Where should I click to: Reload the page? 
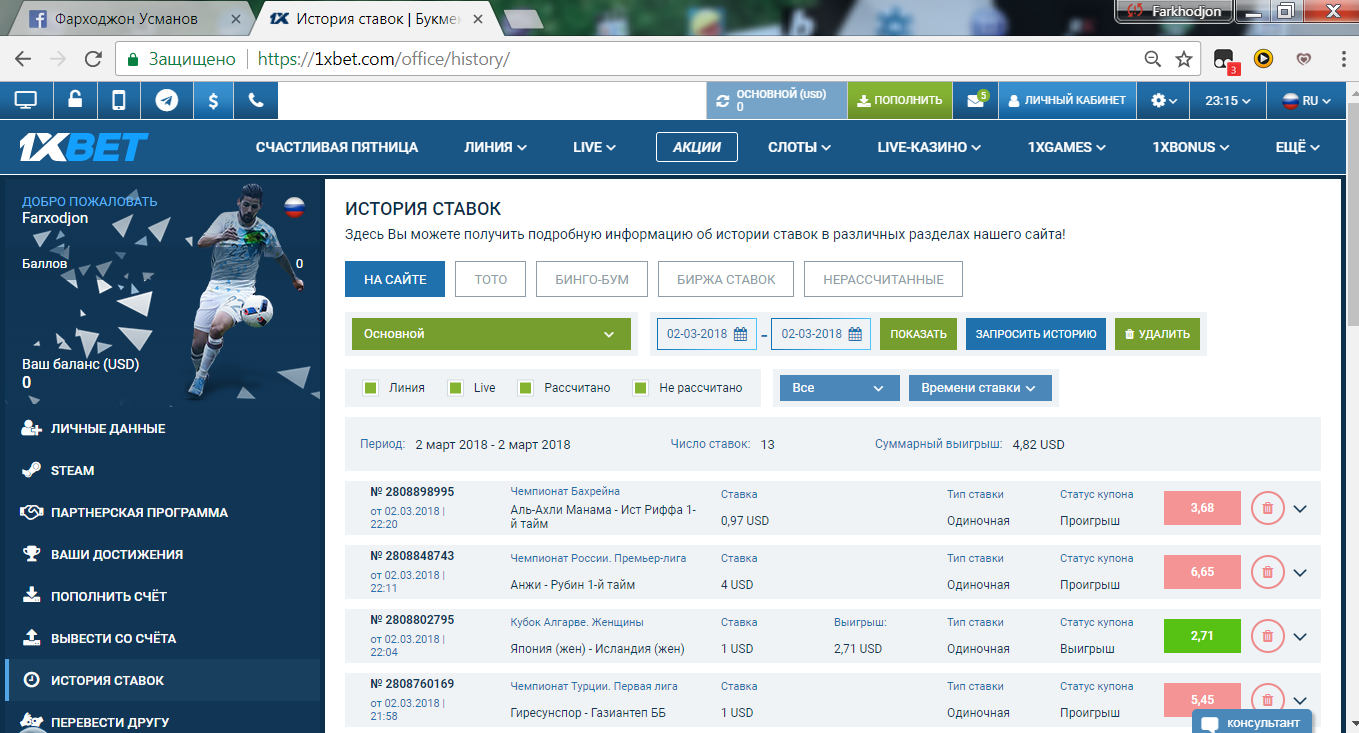click(93, 59)
